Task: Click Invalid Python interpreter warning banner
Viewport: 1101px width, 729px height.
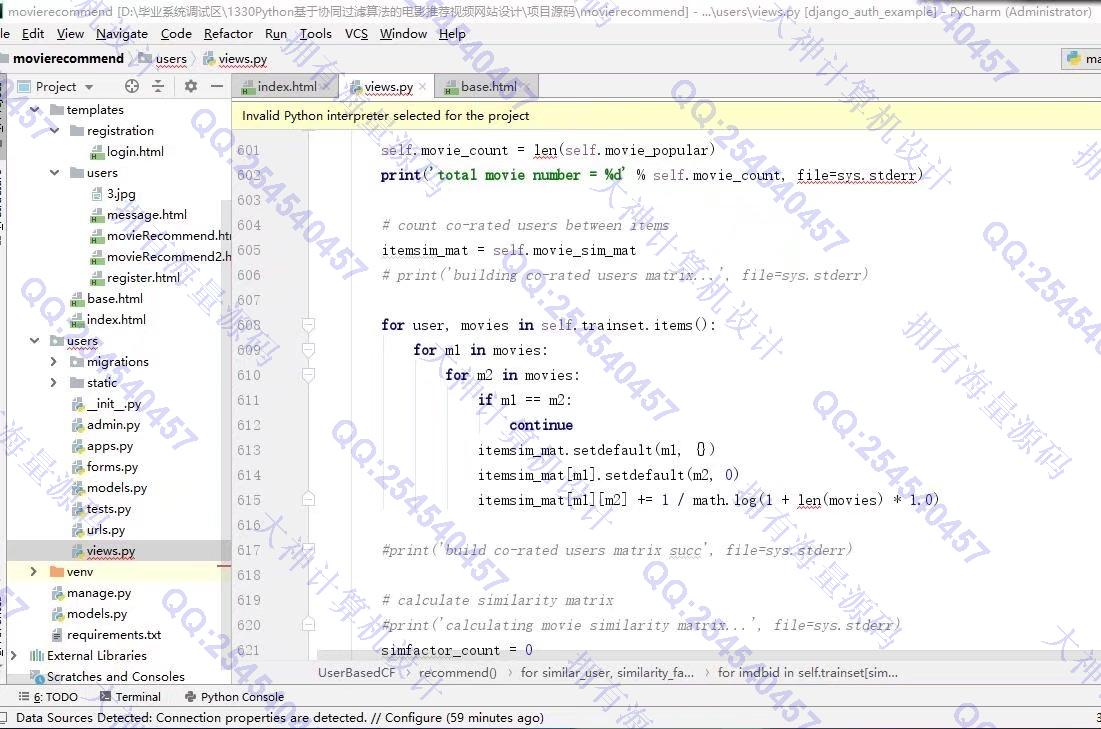Action: tap(666, 116)
